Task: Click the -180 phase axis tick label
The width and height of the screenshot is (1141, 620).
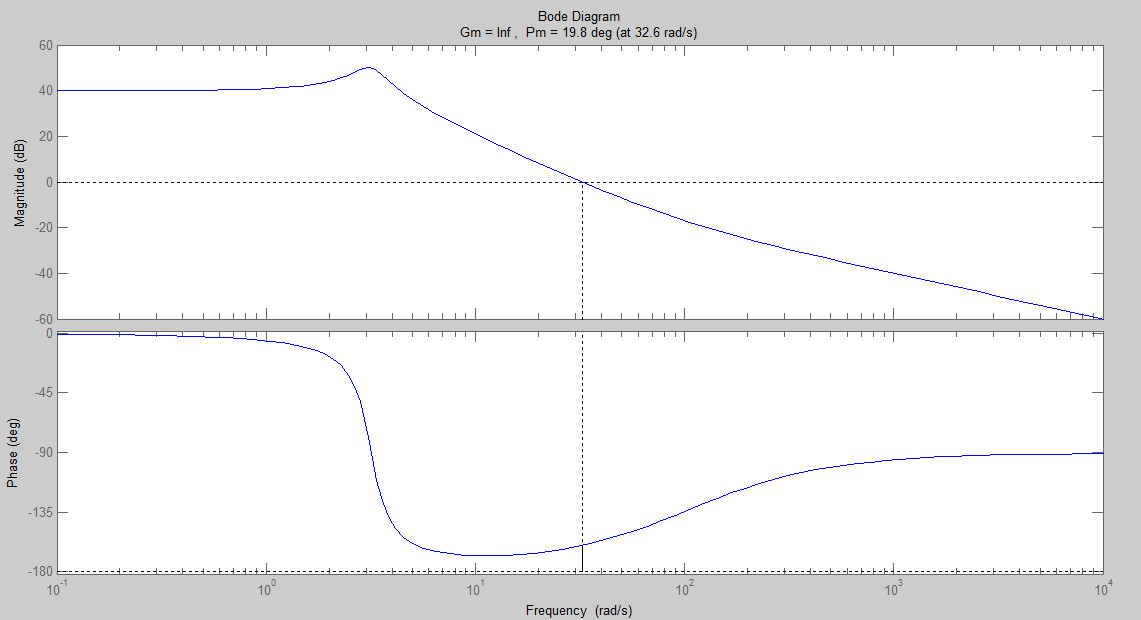Action: pyautogui.click(x=41, y=572)
